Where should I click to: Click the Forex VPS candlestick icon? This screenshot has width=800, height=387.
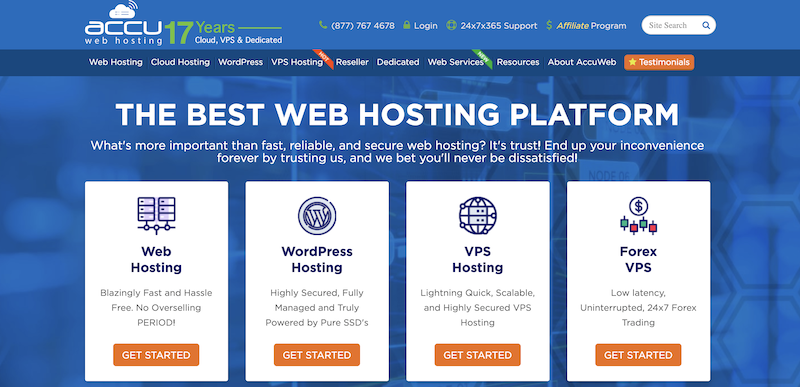[638, 216]
